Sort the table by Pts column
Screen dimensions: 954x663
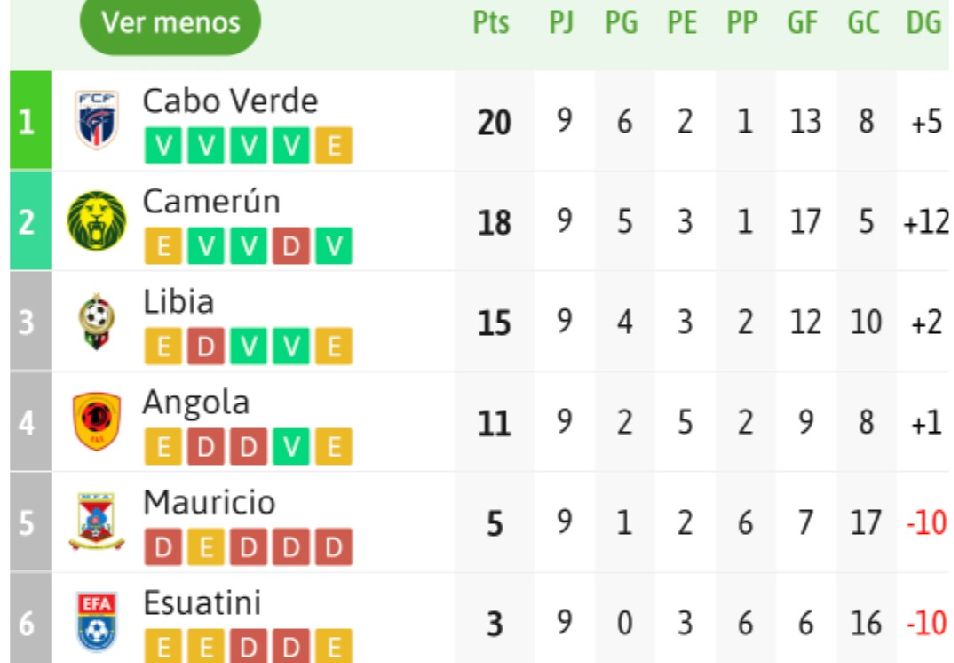[x=490, y=23]
